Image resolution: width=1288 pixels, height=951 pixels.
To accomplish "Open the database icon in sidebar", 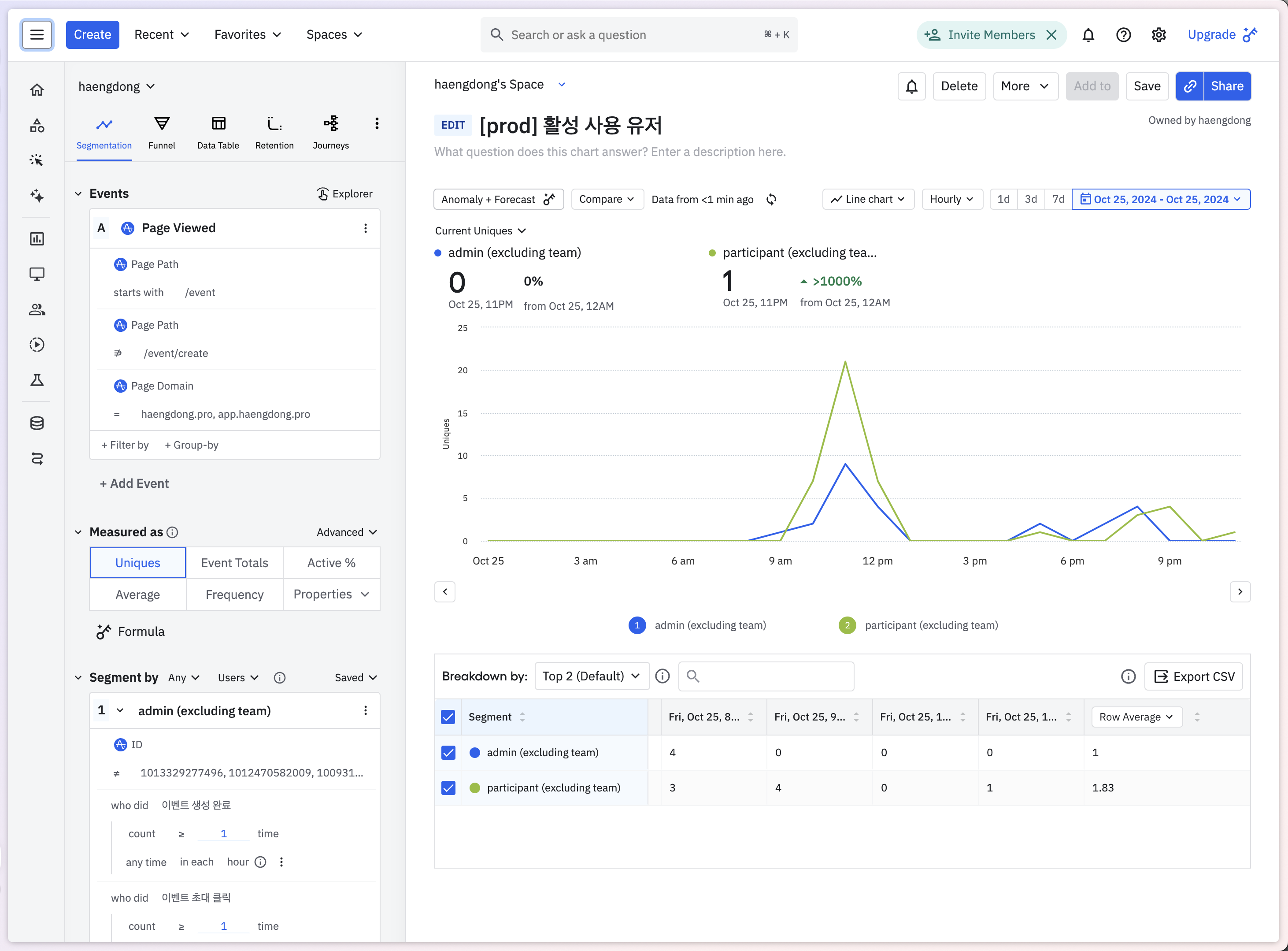I will click(x=37, y=423).
